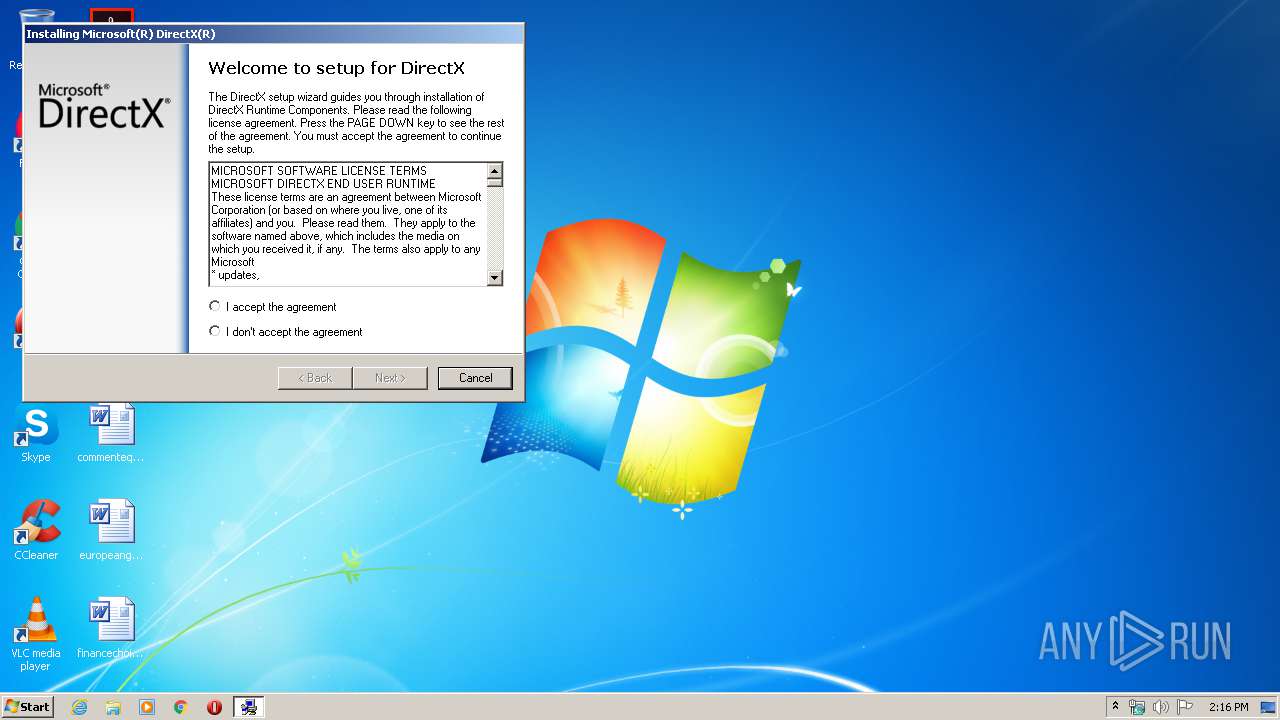The height and width of the screenshot is (720, 1280).
Task: Click the volume speaker tray icon
Action: [1160, 707]
